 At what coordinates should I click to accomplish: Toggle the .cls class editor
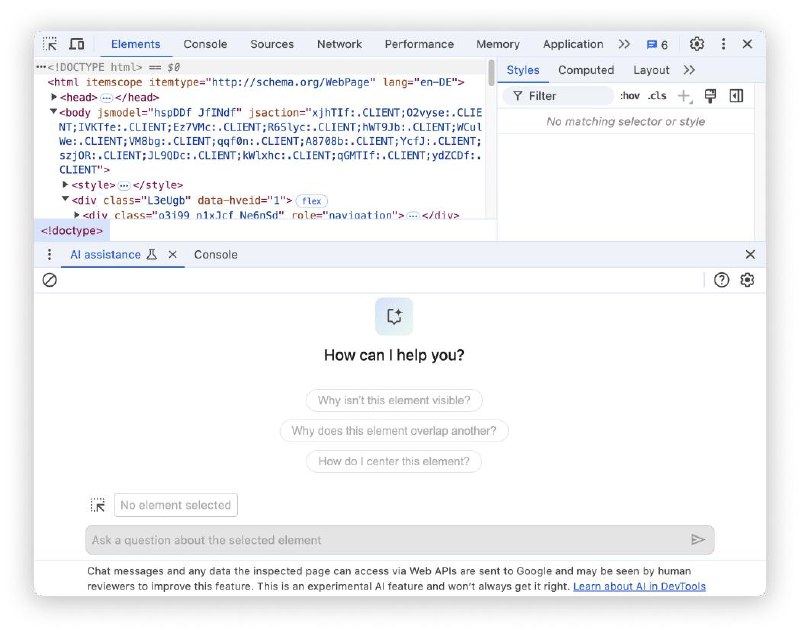(x=657, y=96)
